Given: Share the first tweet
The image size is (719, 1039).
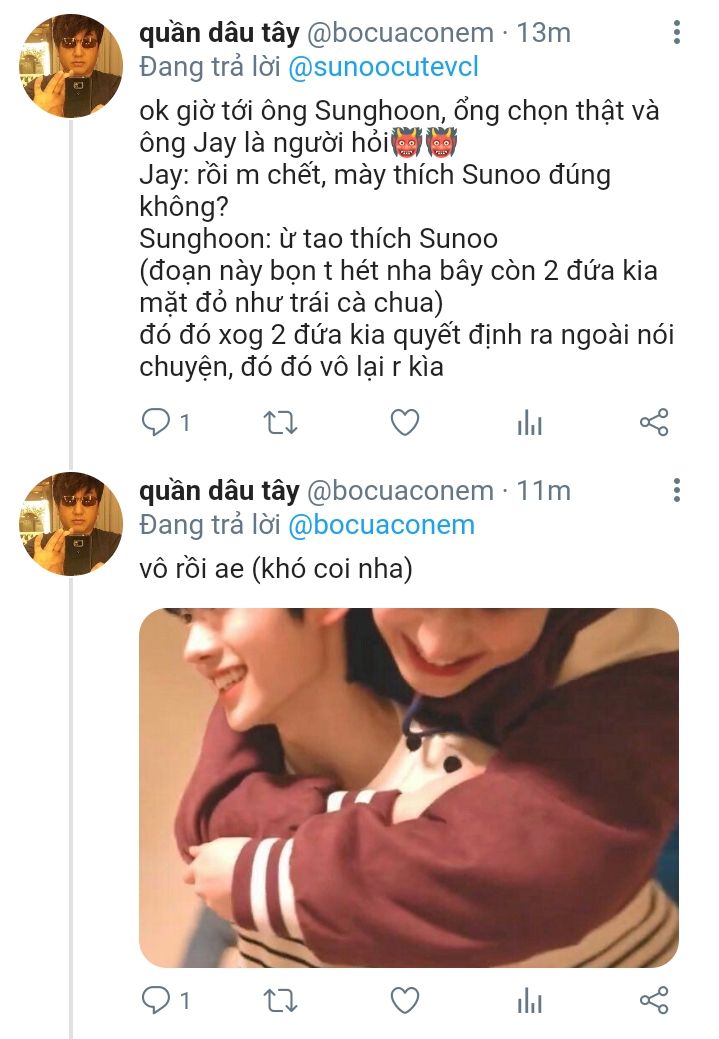Looking at the screenshot, I should 653,423.
